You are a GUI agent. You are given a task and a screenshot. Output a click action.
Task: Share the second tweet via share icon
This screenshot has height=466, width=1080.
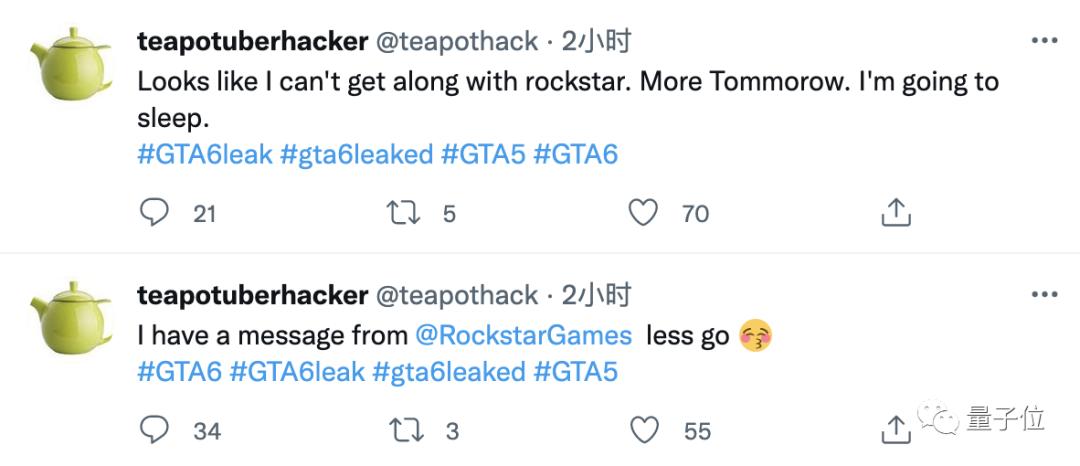pyautogui.click(x=896, y=430)
